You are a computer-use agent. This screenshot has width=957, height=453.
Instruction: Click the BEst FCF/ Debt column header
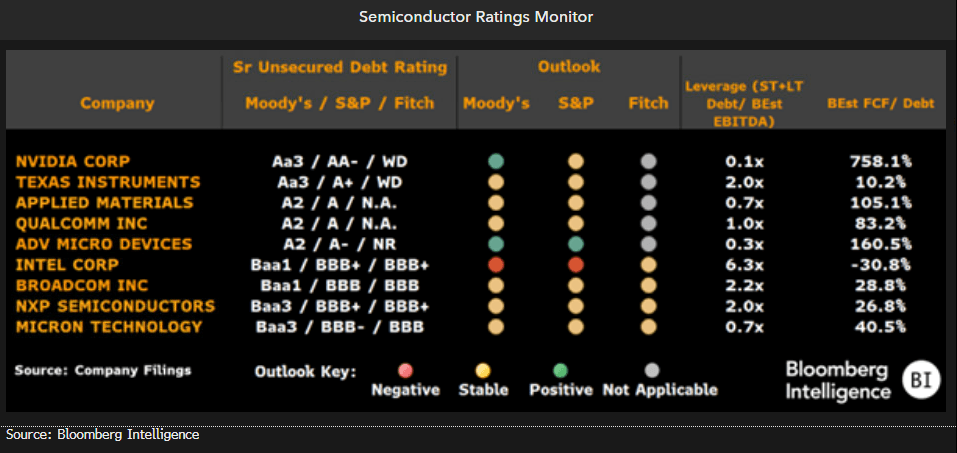(880, 103)
